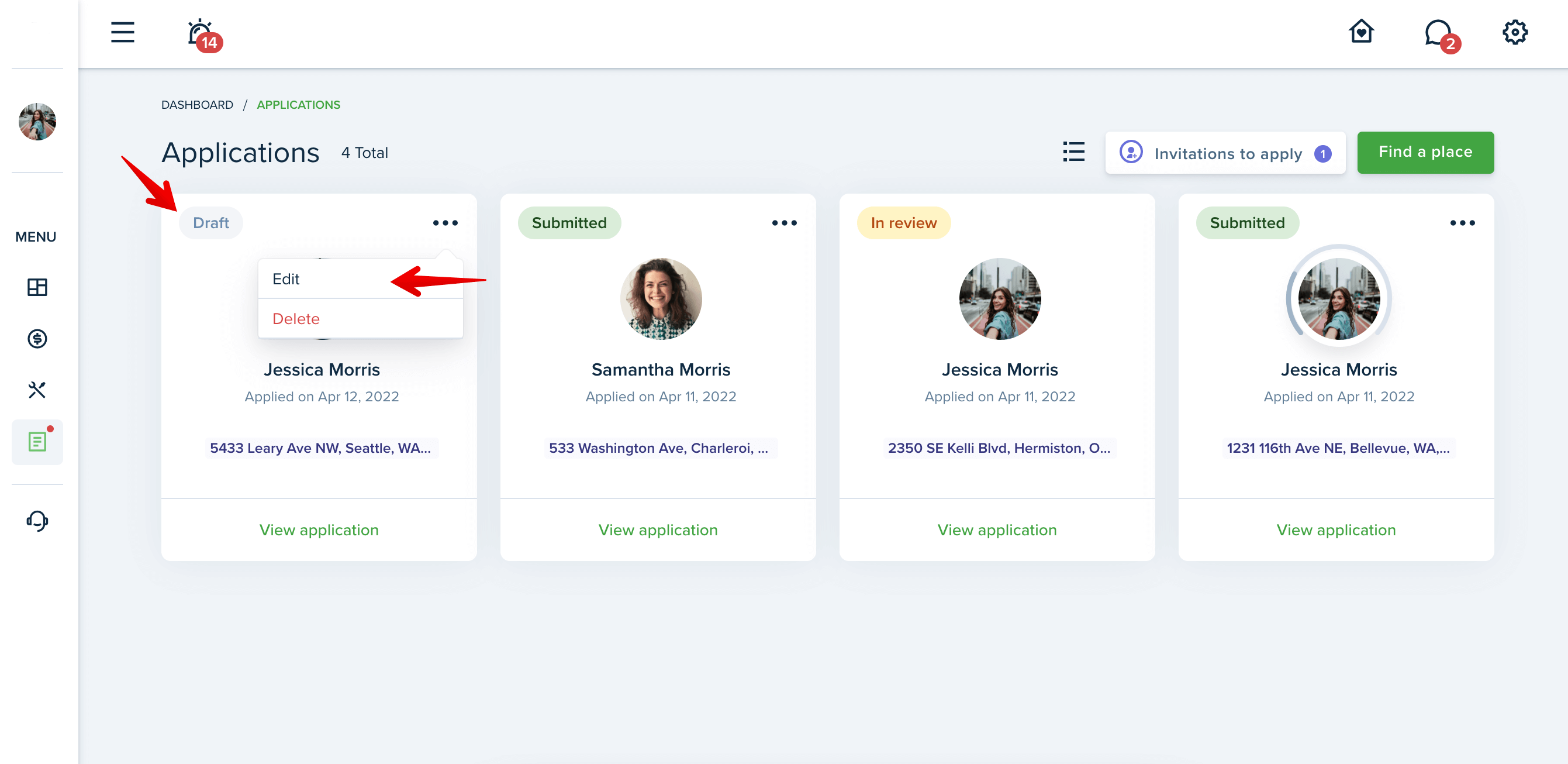Click Submitted badge on Samantha Morris card

tap(569, 223)
